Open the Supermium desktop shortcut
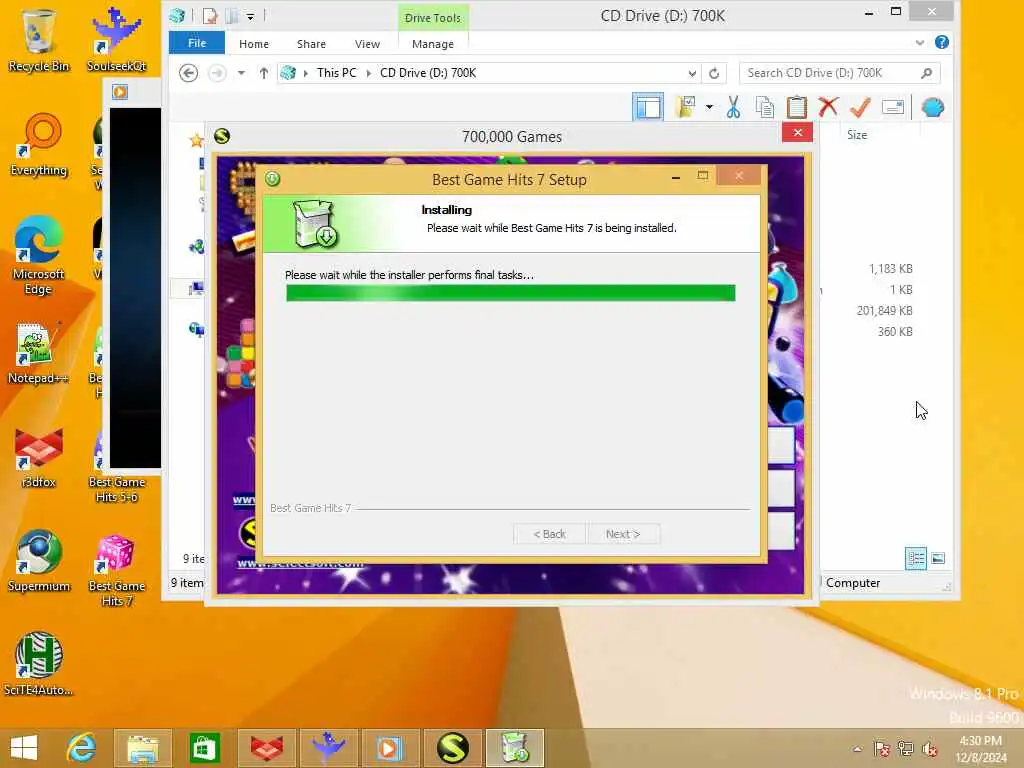1024x768 pixels. coord(39,560)
